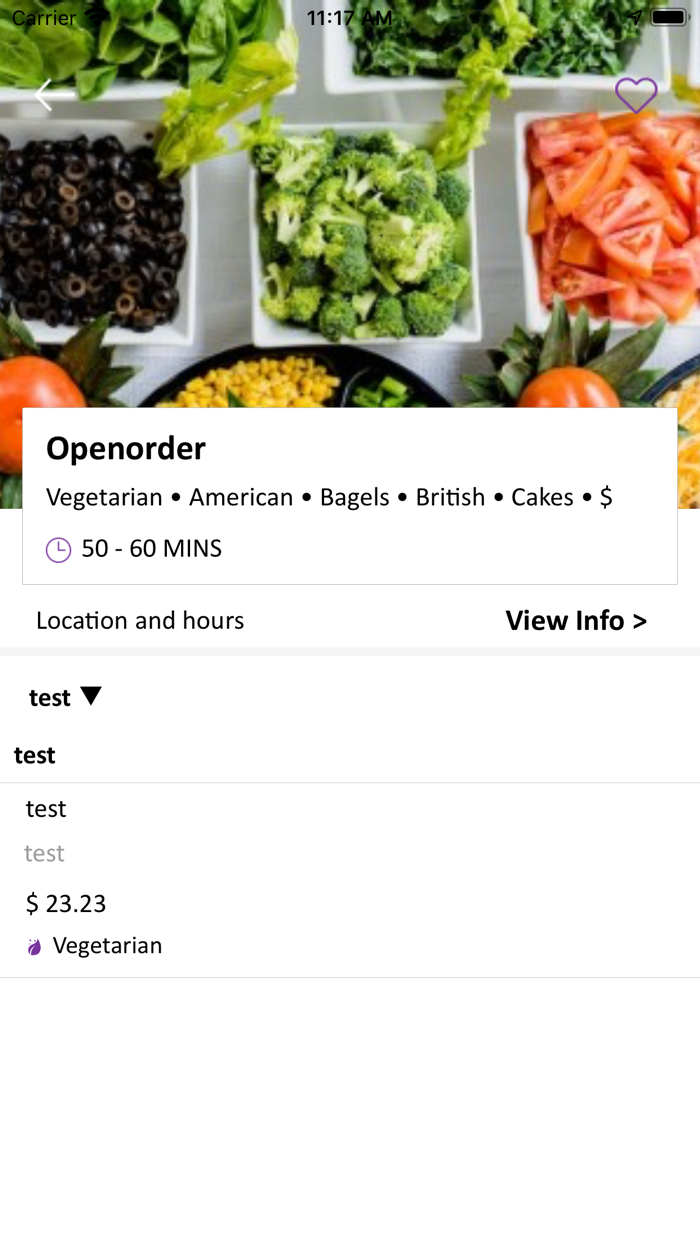Favorite the restaurant with the heart icon
This screenshot has width=700, height=1244.
coord(636,95)
